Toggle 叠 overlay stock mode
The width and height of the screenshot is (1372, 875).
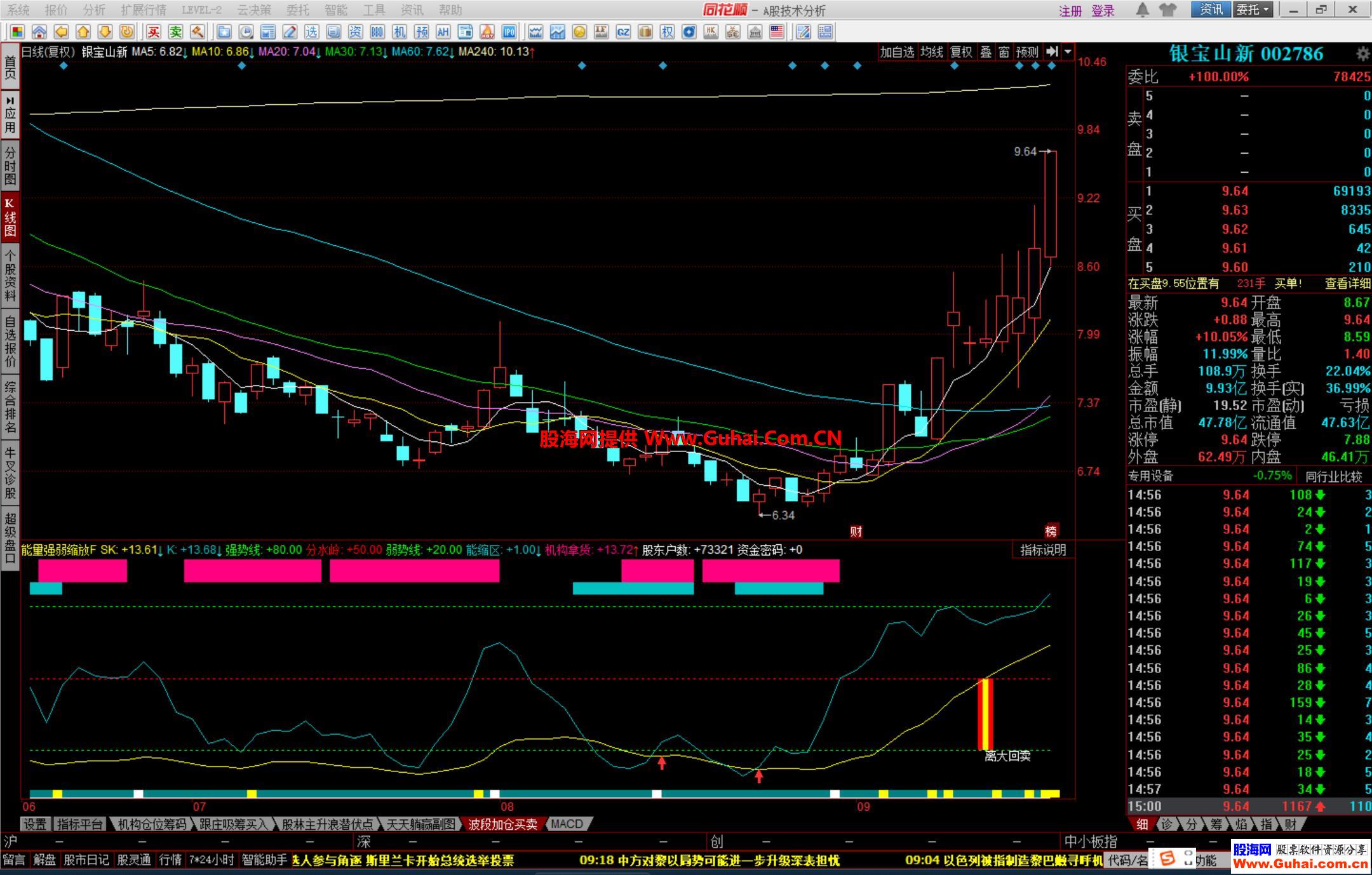click(x=986, y=52)
